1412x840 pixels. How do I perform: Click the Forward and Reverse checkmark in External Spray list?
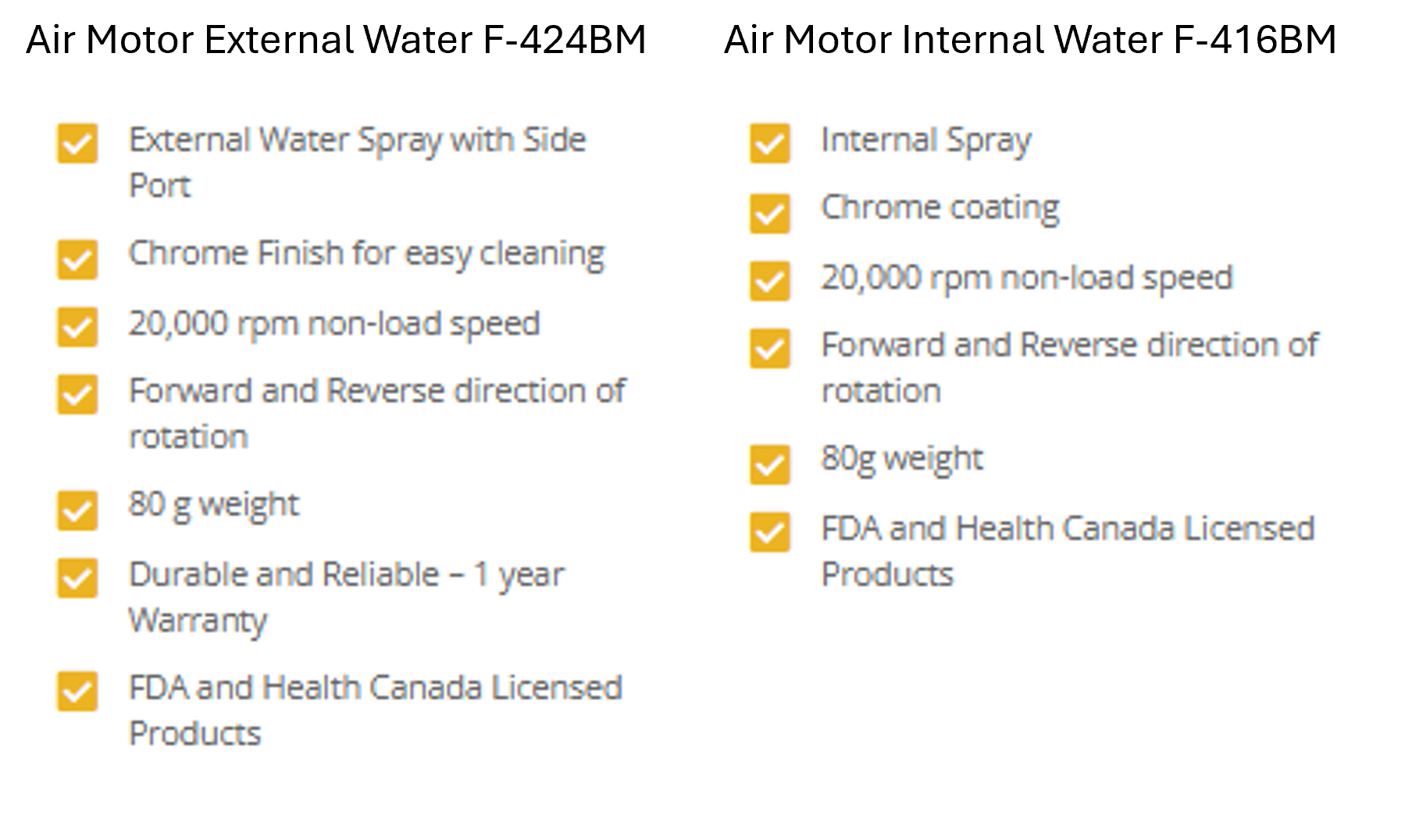77,394
